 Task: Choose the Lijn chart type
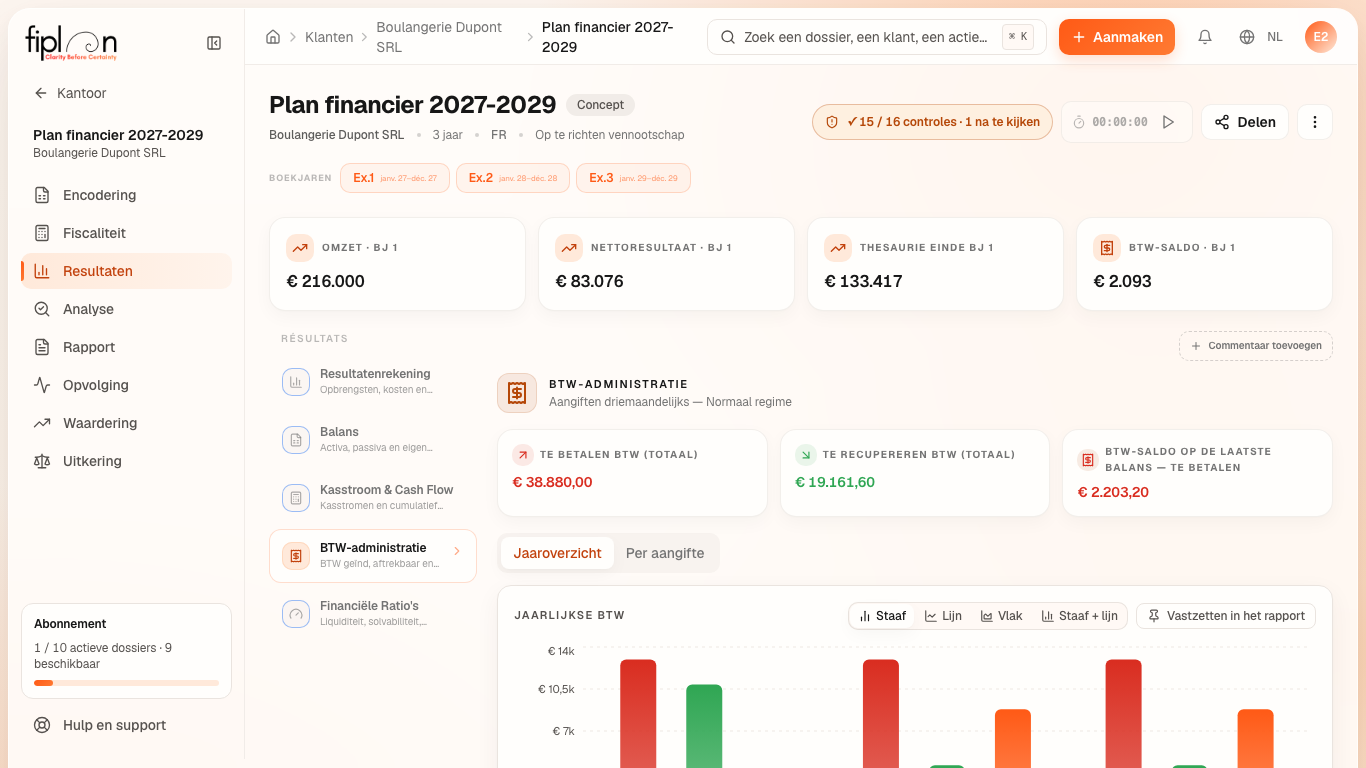tap(943, 616)
